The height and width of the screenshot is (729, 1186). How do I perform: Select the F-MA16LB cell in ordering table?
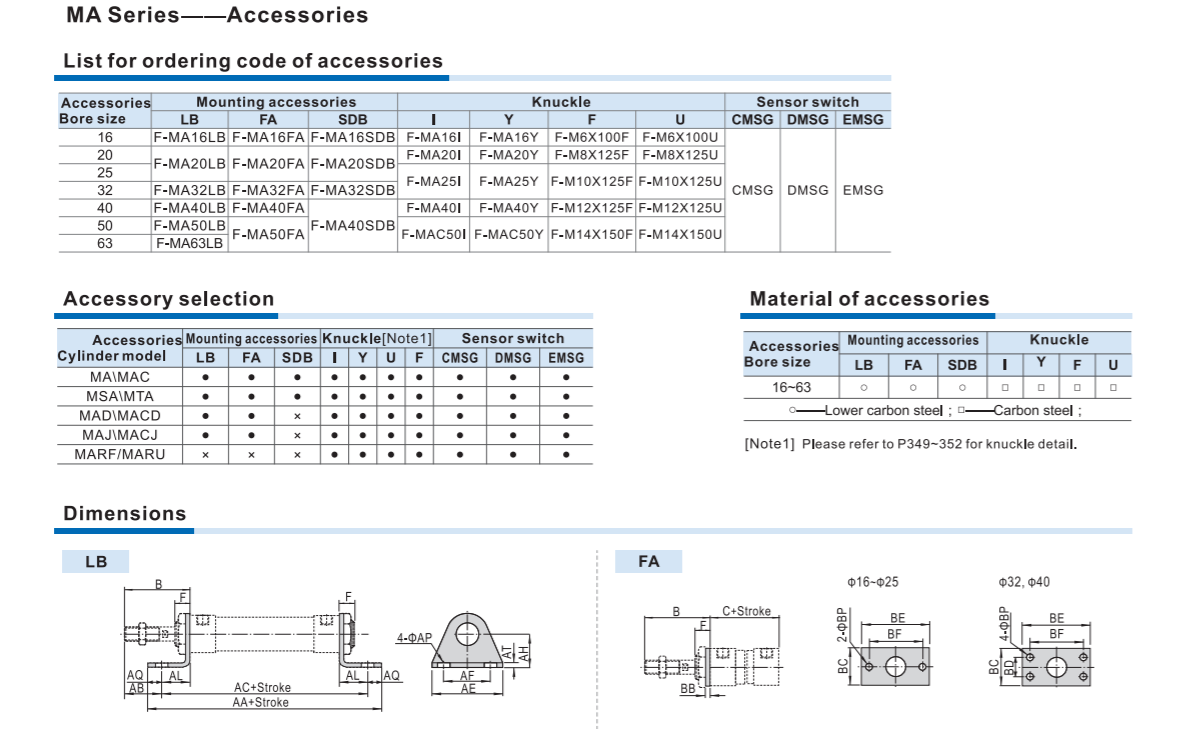[190, 137]
